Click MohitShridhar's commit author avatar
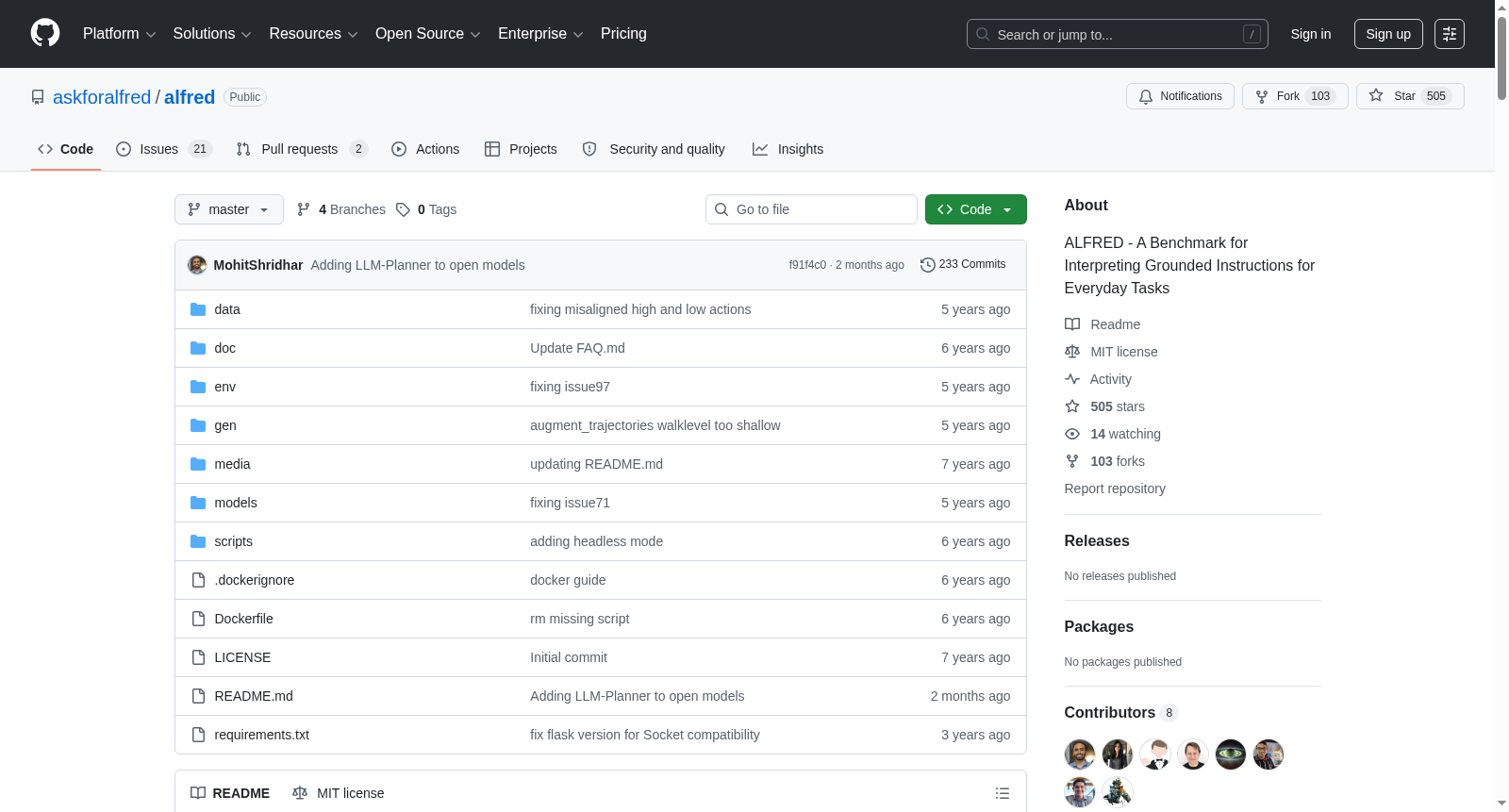This screenshot has height=812, width=1509. click(x=197, y=265)
